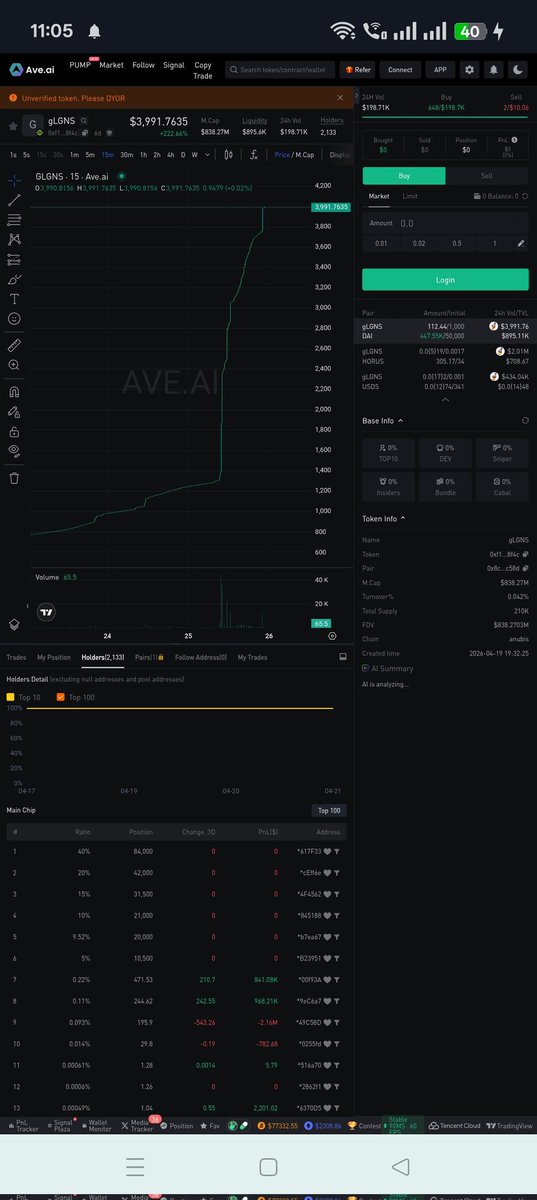537x1200 pixels.
Task: Click the Connect wallet button
Action: (x=400, y=70)
